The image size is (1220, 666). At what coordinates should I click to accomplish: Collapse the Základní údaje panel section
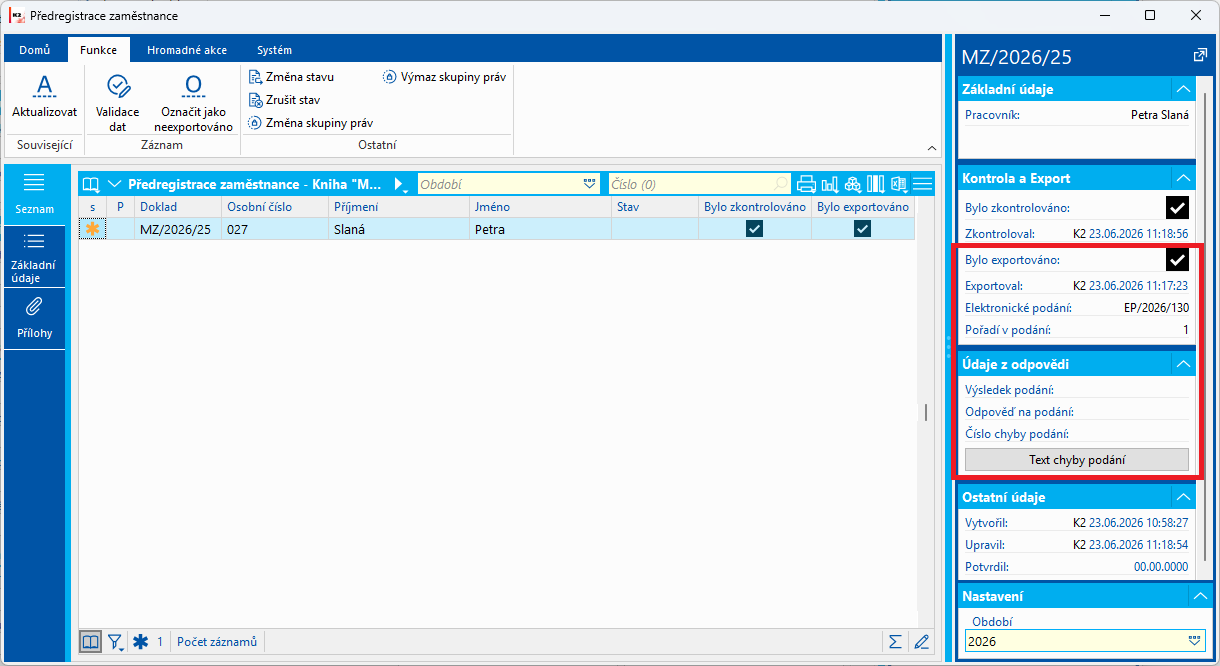point(1183,89)
